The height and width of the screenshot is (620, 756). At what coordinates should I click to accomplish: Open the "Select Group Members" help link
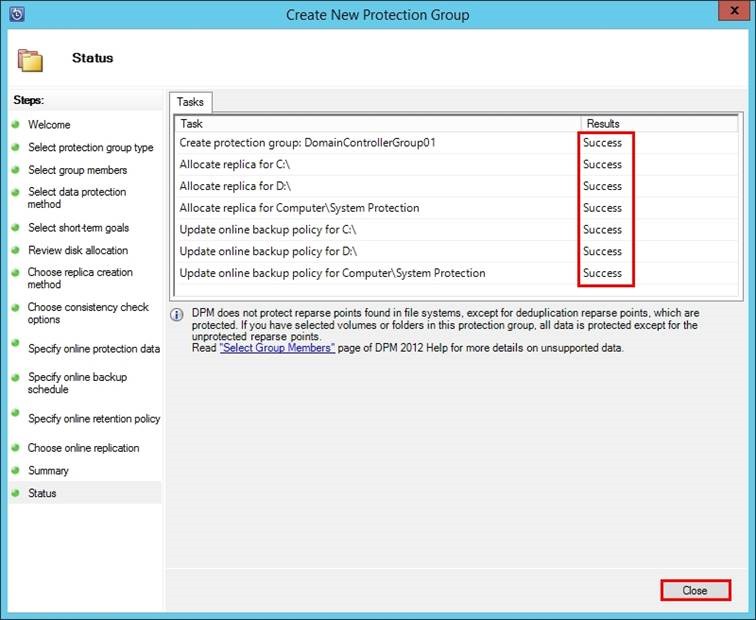[277, 348]
